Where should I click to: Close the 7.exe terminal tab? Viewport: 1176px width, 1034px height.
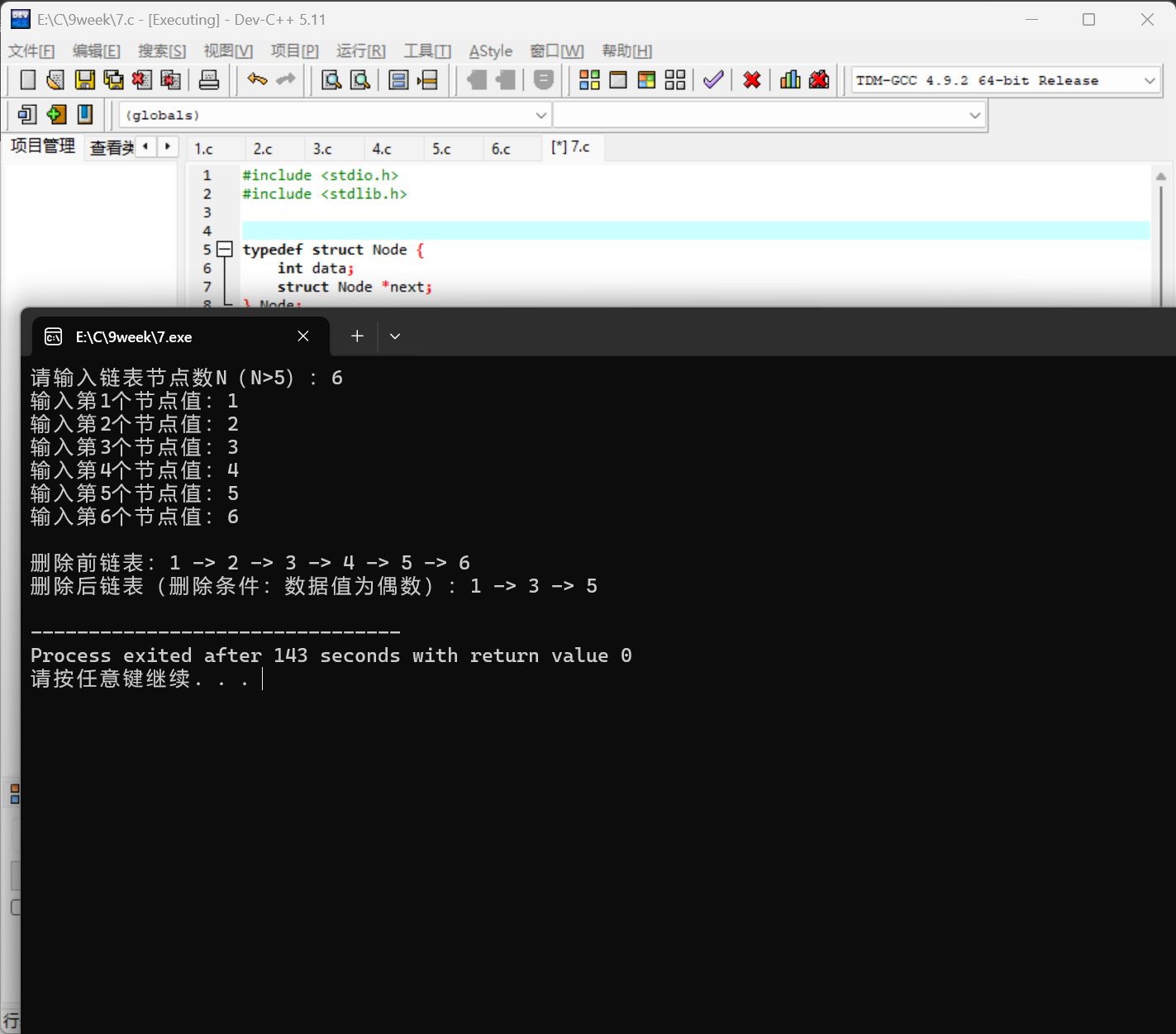(x=303, y=336)
